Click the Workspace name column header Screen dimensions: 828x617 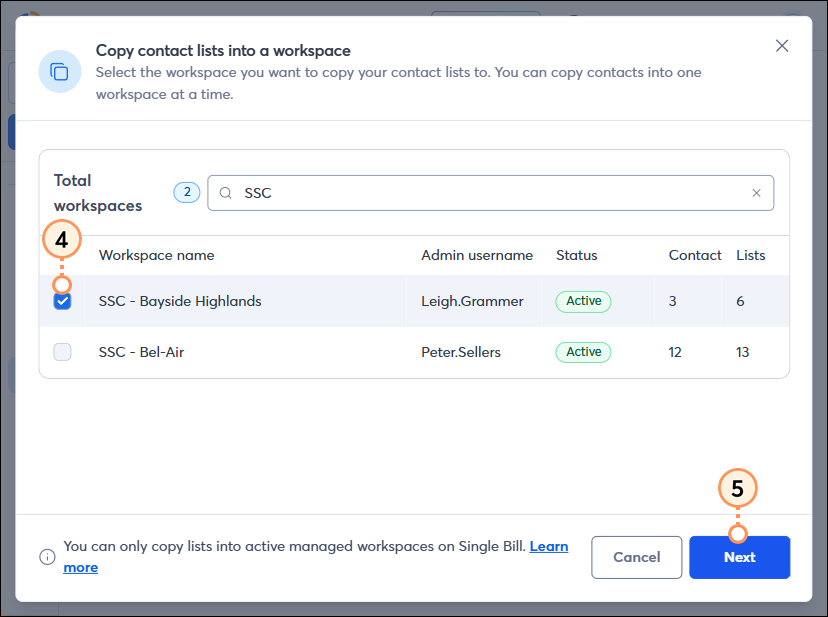tap(156, 255)
